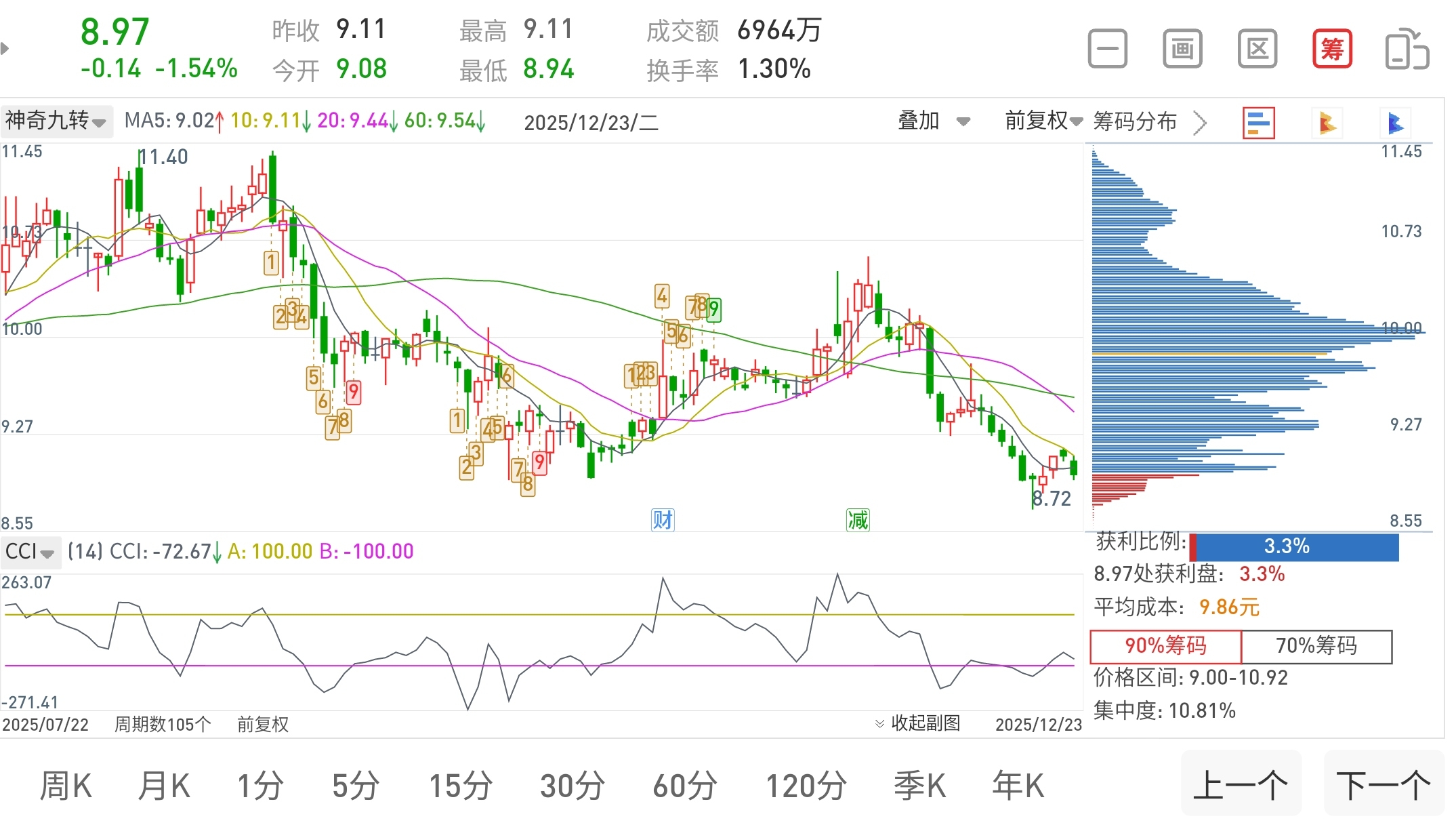1456x827 pixels.
Task: Click the blue 财 marker on the chart
Action: (662, 520)
